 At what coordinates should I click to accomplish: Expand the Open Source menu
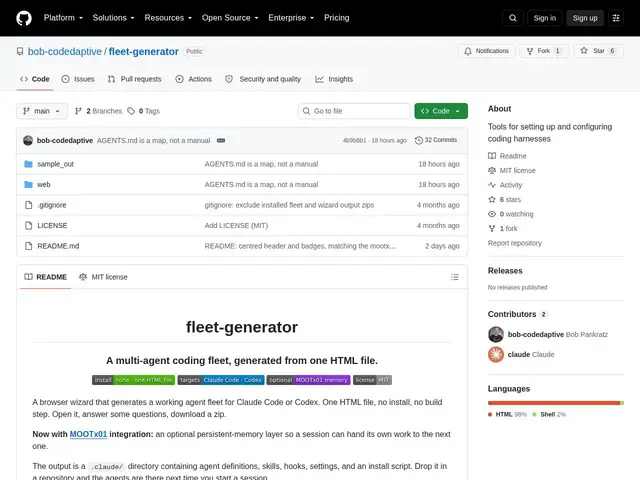(230, 18)
